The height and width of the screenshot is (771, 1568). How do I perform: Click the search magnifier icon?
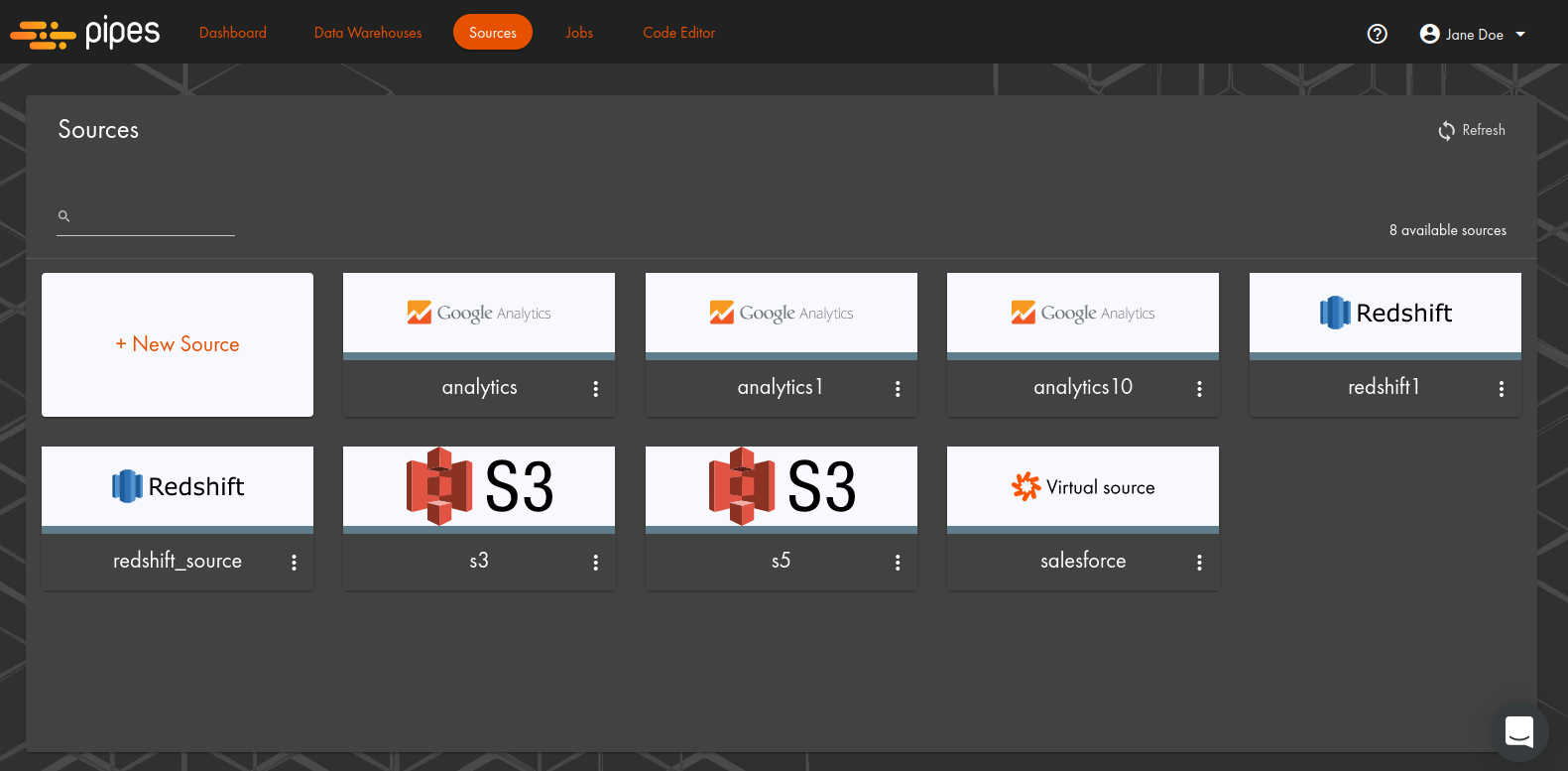pos(64,216)
